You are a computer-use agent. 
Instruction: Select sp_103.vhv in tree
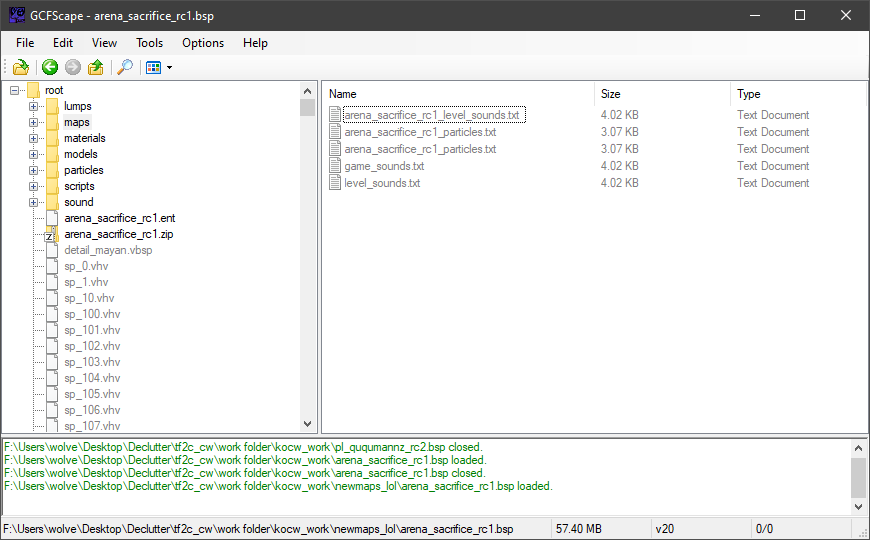tap(92, 362)
